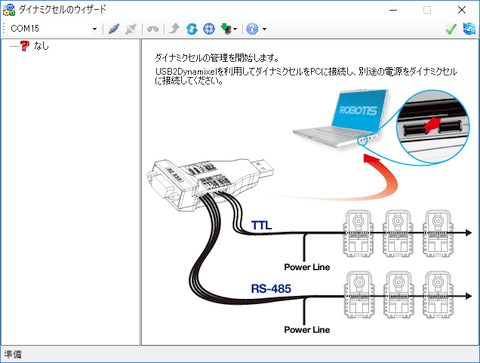This screenshot has width=480, height=363.
Task: Click the blue circular arrows recovery icon
Action: point(192,29)
